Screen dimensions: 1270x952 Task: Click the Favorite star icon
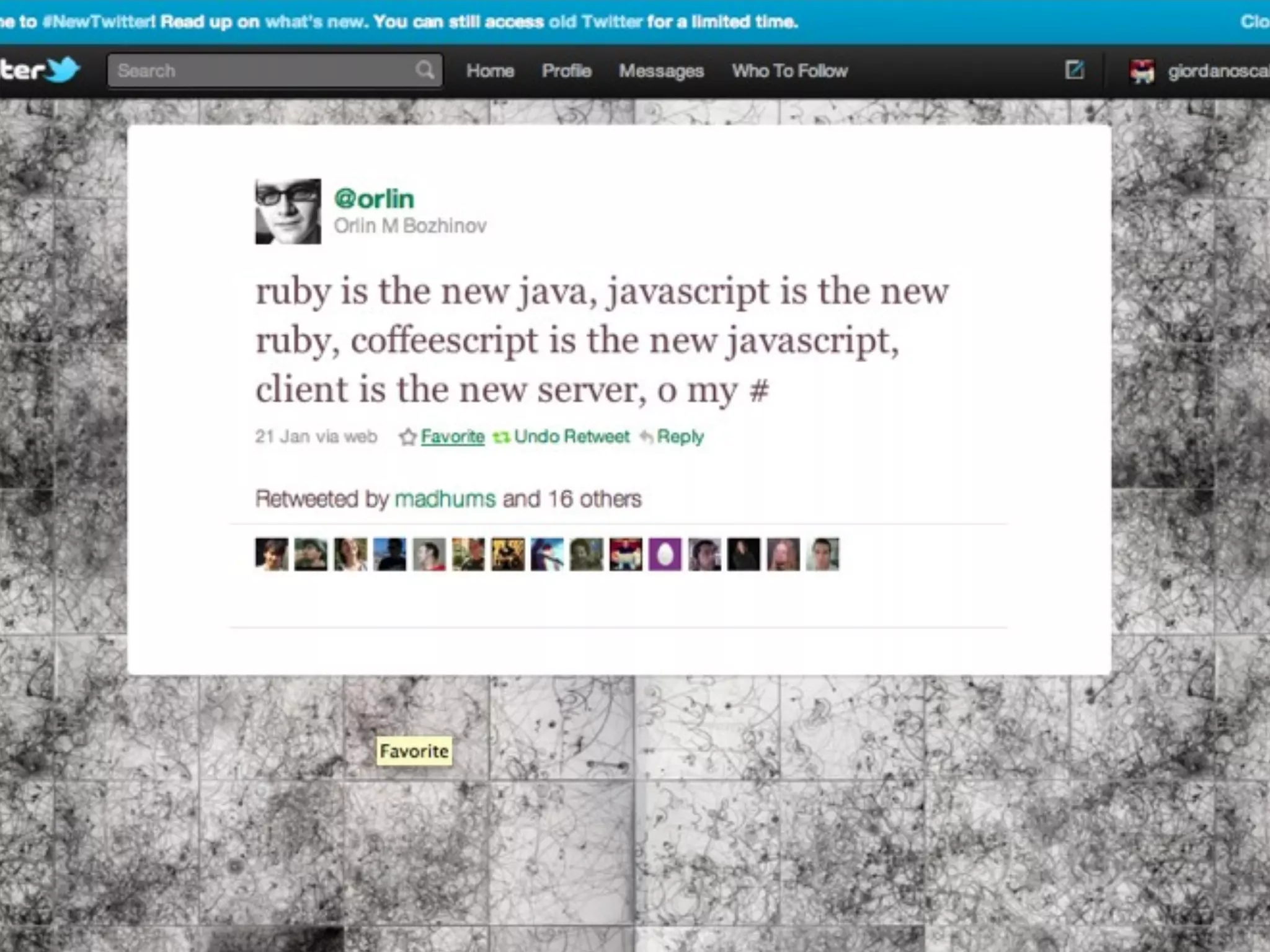click(407, 437)
